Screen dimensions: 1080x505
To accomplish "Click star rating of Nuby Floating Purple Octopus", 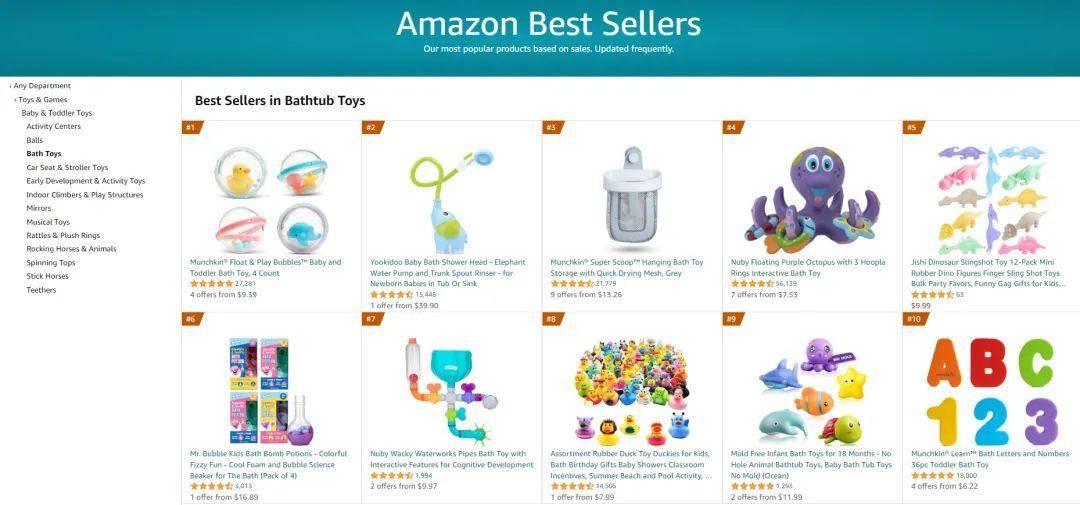I will (x=752, y=284).
